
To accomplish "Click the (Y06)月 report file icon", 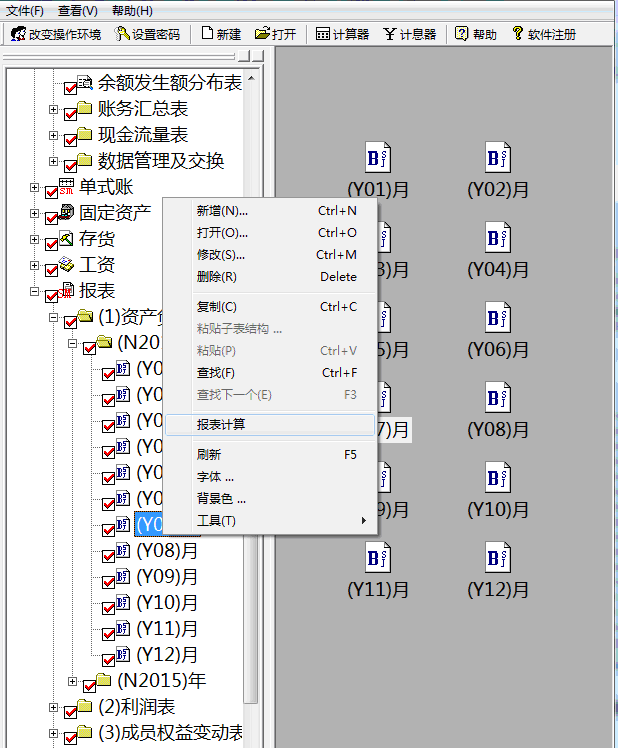I will pyautogui.click(x=497, y=318).
